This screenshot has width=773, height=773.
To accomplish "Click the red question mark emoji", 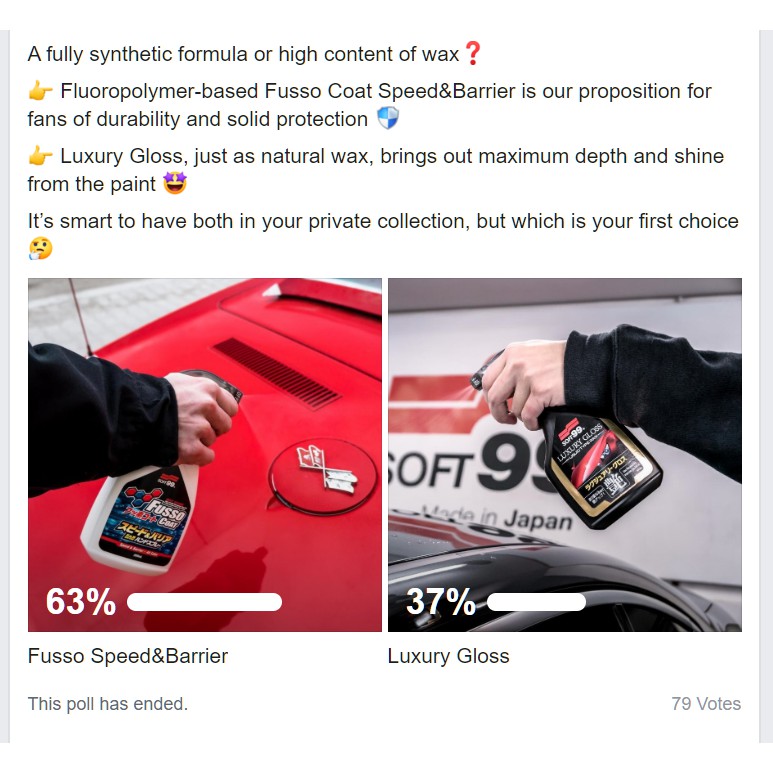I will coord(473,53).
